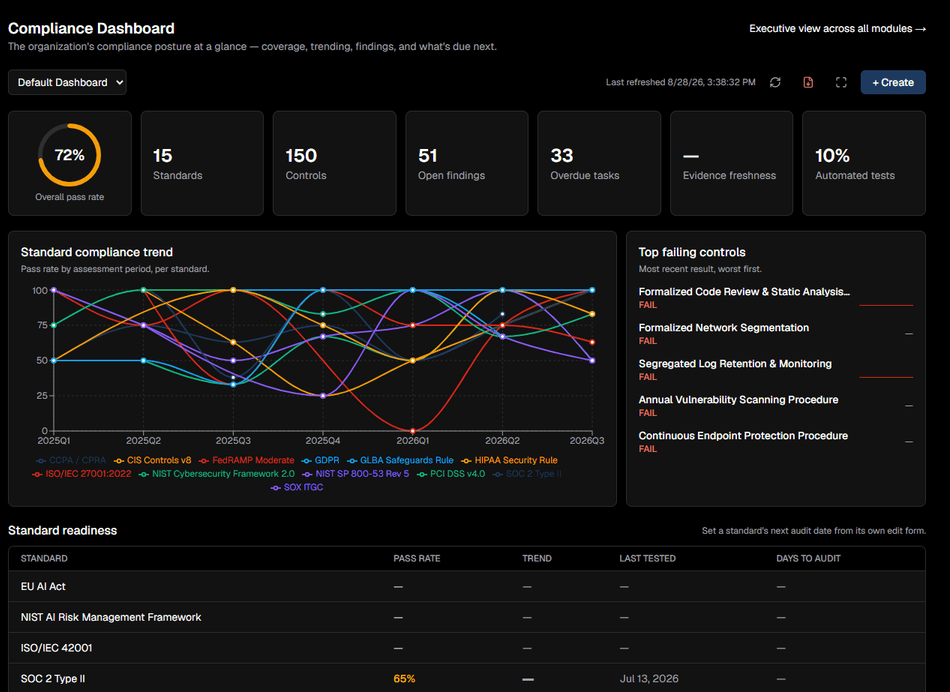Toggle NIST SP 800-53 Rev 5 legend
The height and width of the screenshot is (692, 950).
click(x=356, y=474)
